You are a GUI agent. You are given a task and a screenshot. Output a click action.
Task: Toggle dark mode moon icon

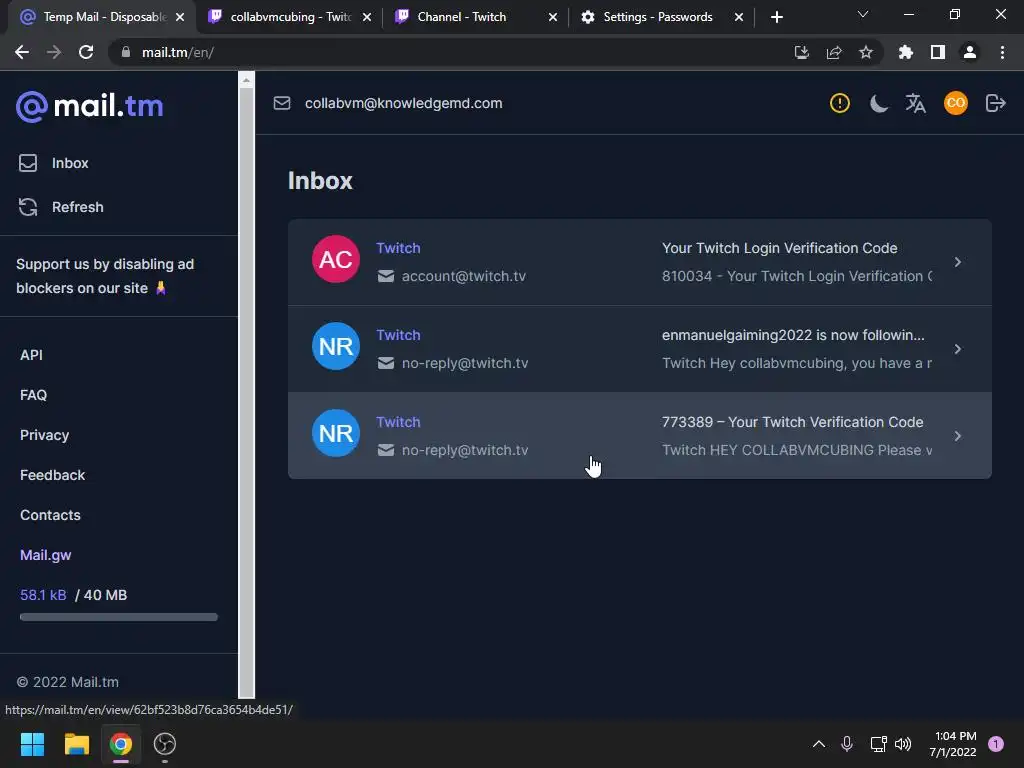(878, 103)
